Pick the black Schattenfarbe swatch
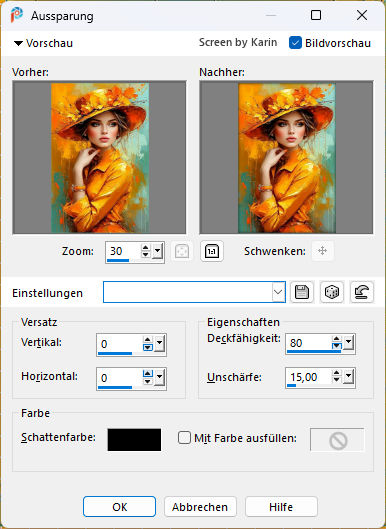Image resolution: width=386 pixels, height=529 pixels. pos(134,440)
